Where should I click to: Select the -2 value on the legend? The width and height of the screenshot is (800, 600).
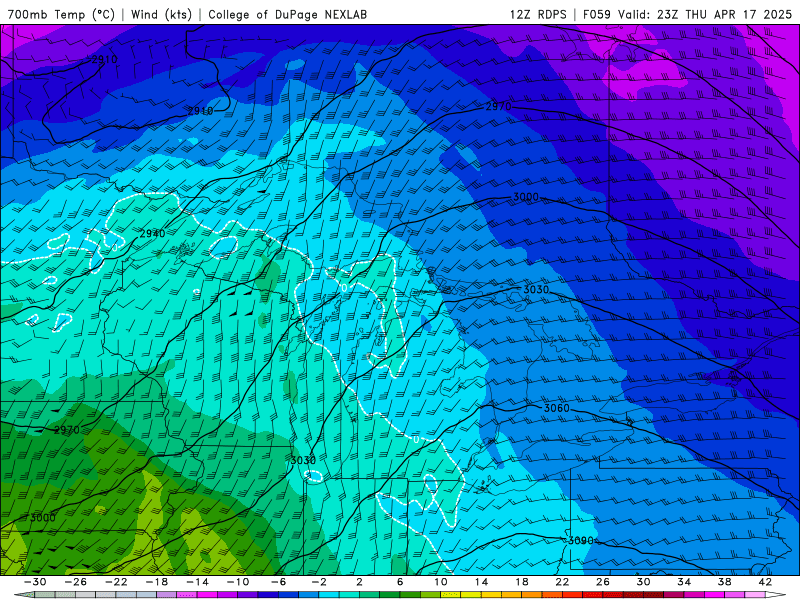point(319,582)
